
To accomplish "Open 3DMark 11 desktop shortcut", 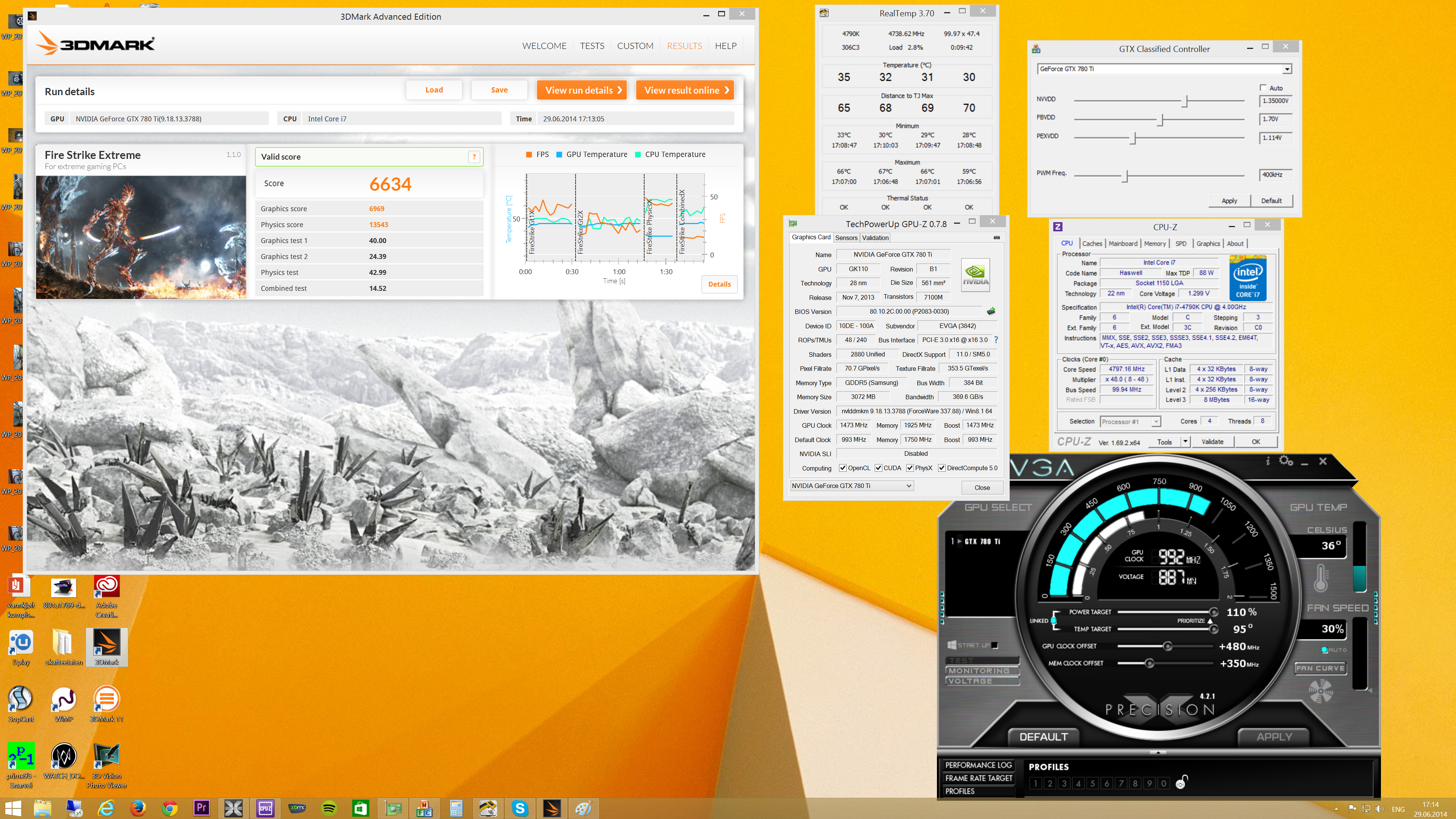I will tap(106, 704).
